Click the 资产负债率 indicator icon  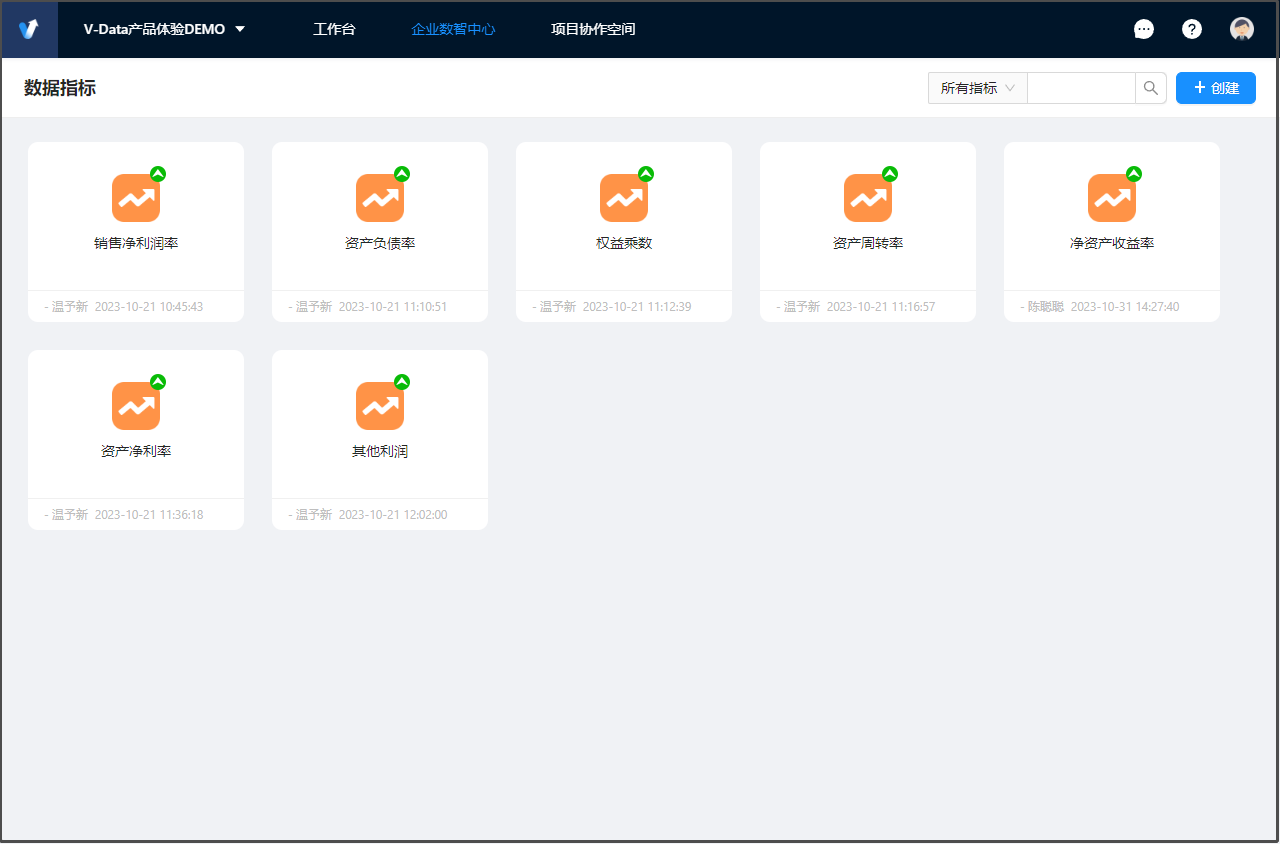coord(380,198)
